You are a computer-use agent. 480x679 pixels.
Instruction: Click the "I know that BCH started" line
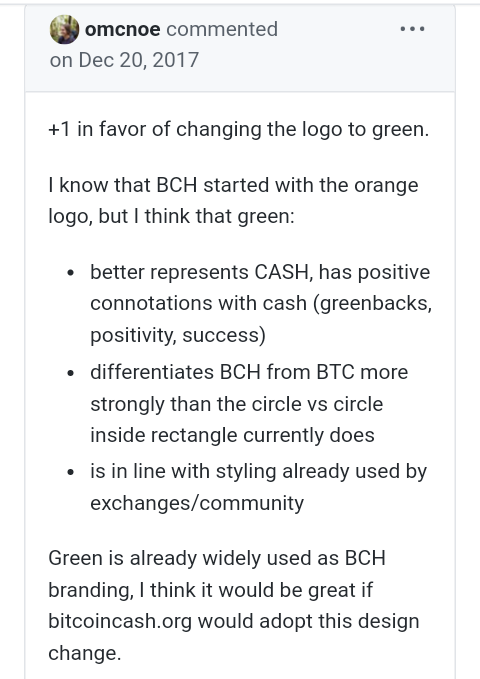pyautogui.click(x=234, y=185)
